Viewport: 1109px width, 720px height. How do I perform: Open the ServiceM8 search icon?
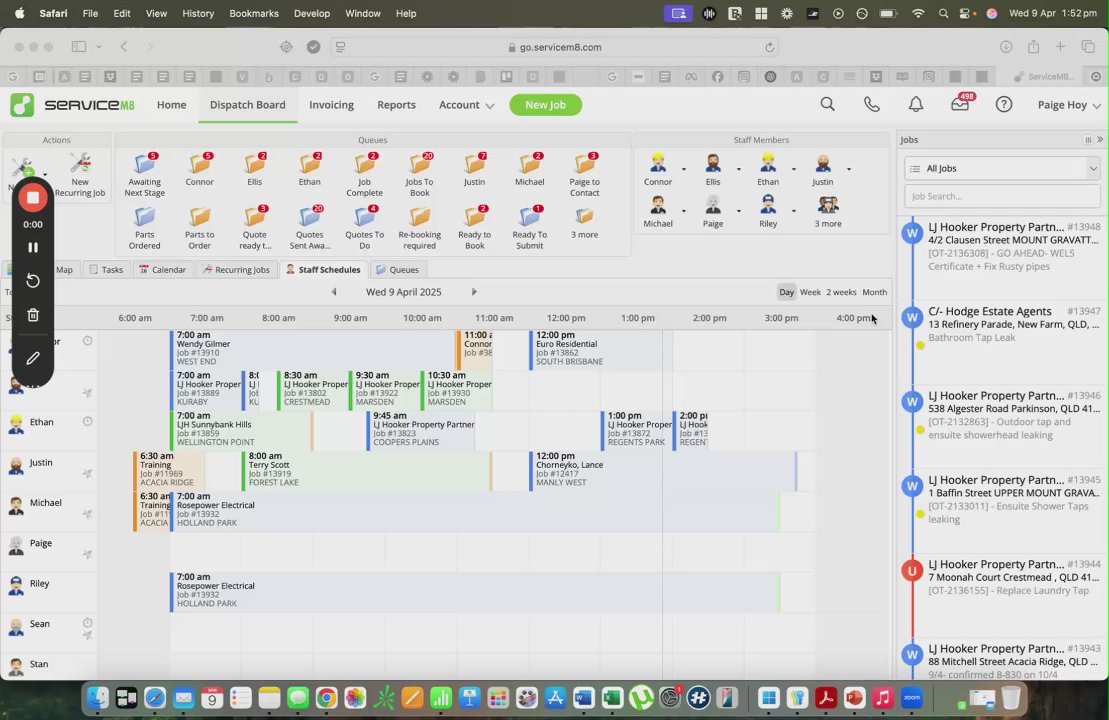click(x=828, y=105)
